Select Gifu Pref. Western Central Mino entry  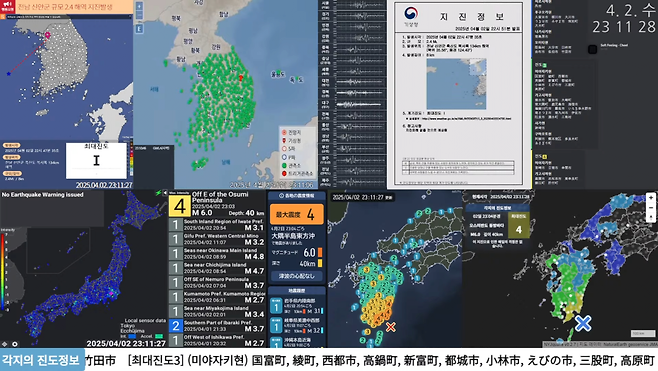(217, 239)
